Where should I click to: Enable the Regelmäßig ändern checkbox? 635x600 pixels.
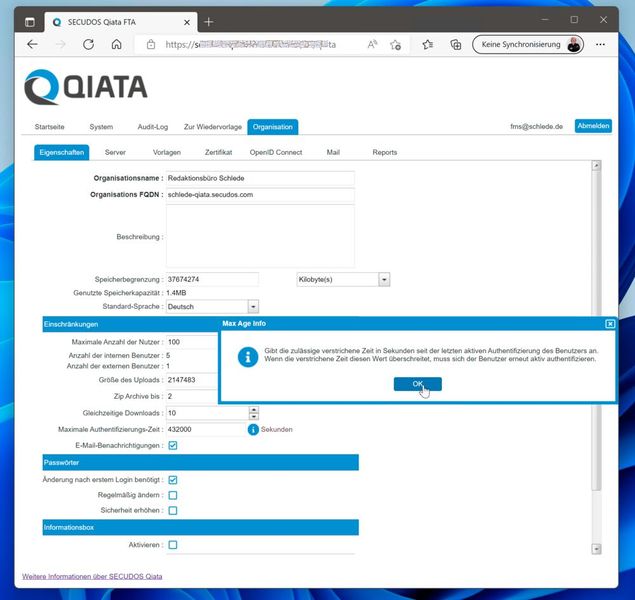[x=173, y=495]
